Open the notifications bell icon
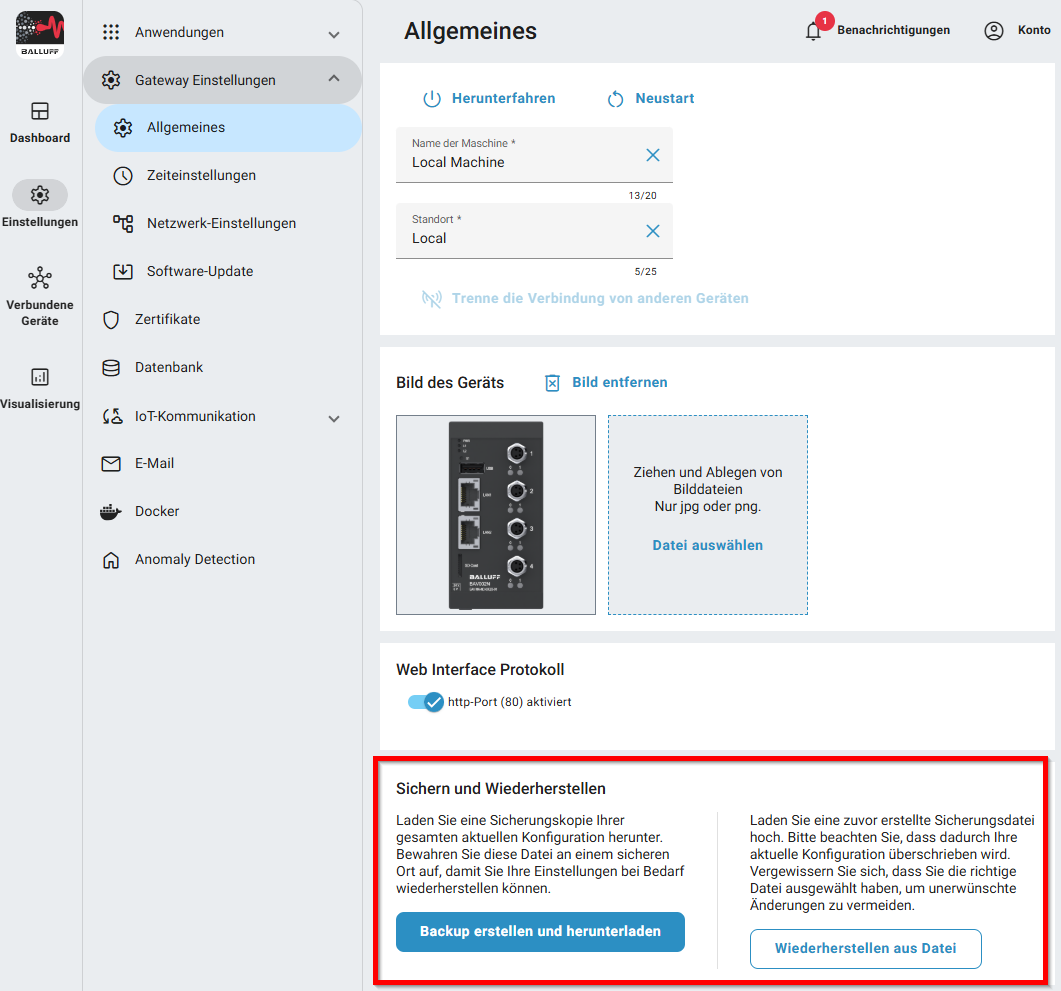 pyautogui.click(x=814, y=31)
